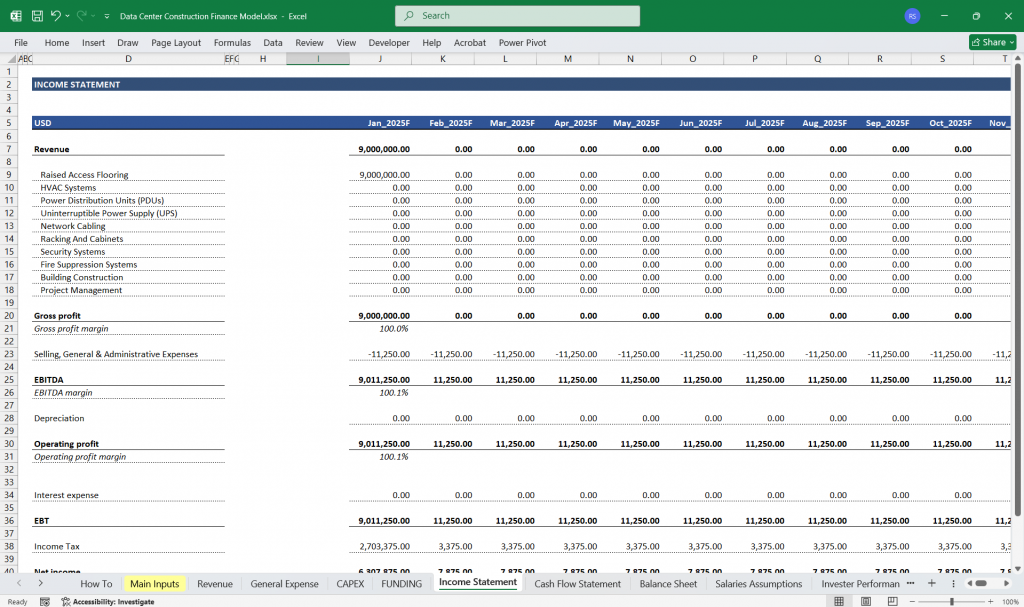Zoom out using the minus icon
This screenshot has width=1024, height=607.
(911, 599)
